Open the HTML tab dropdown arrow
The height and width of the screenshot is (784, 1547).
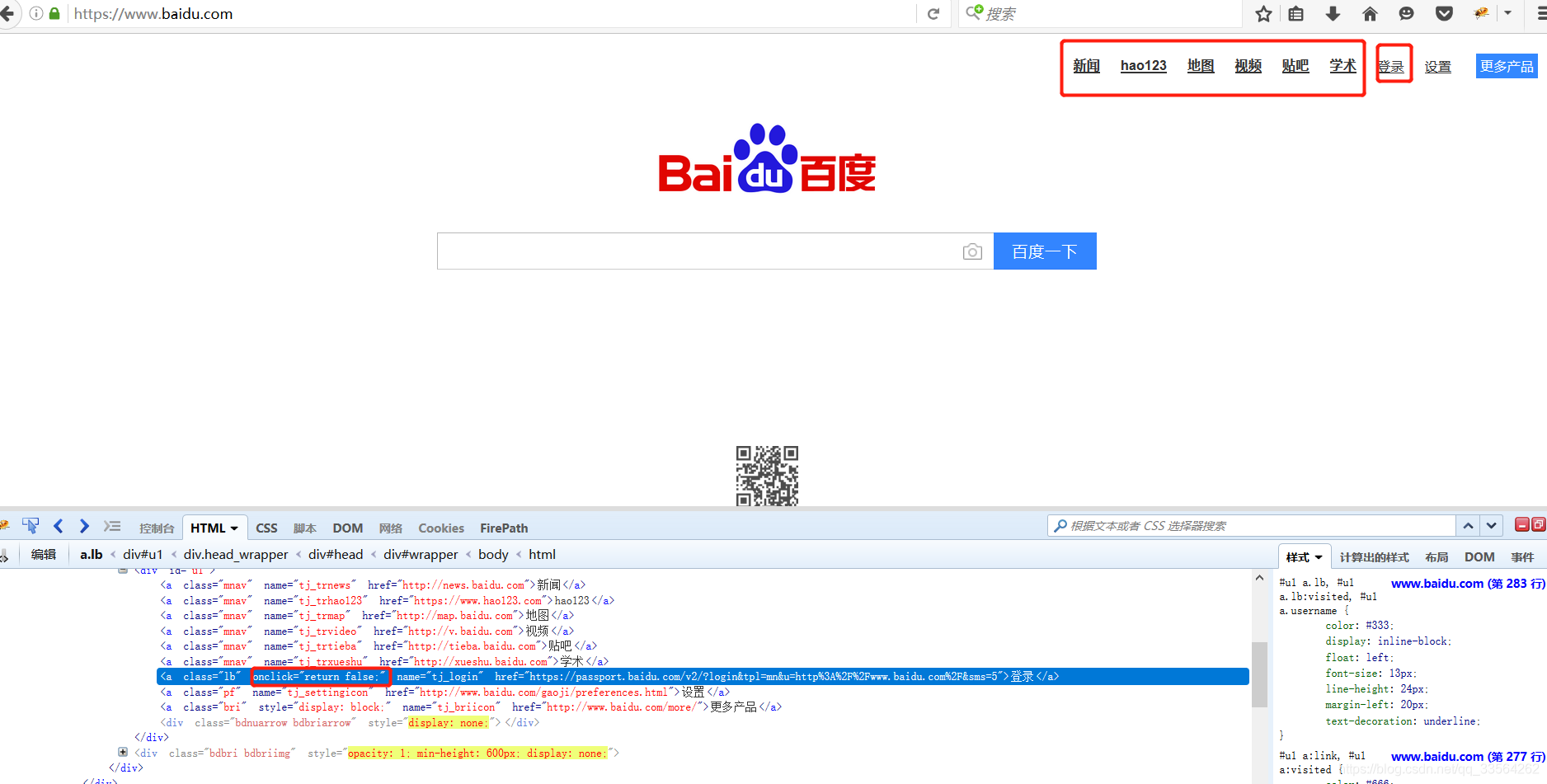tap(234, 528)
